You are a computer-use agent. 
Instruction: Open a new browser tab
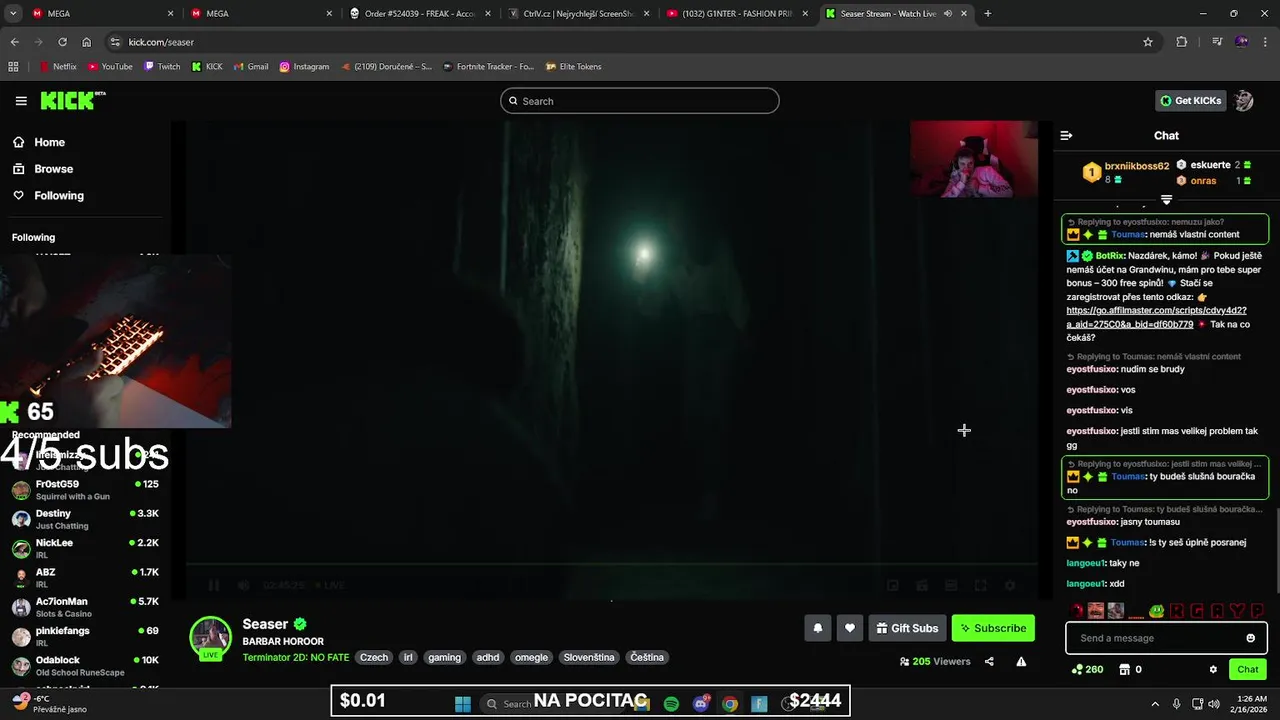click(987, 14)
